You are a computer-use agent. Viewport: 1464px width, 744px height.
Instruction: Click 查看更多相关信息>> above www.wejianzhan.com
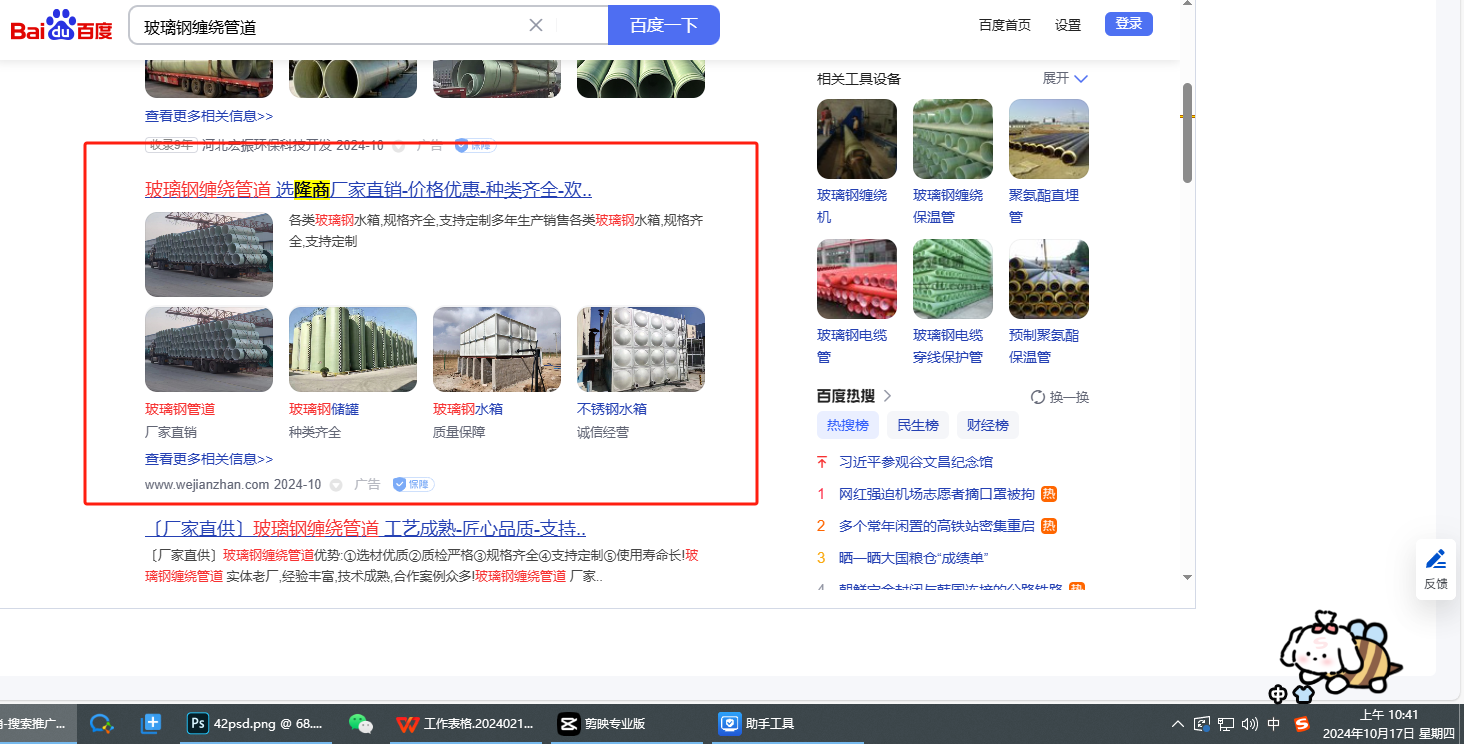(x=209, y=459)
